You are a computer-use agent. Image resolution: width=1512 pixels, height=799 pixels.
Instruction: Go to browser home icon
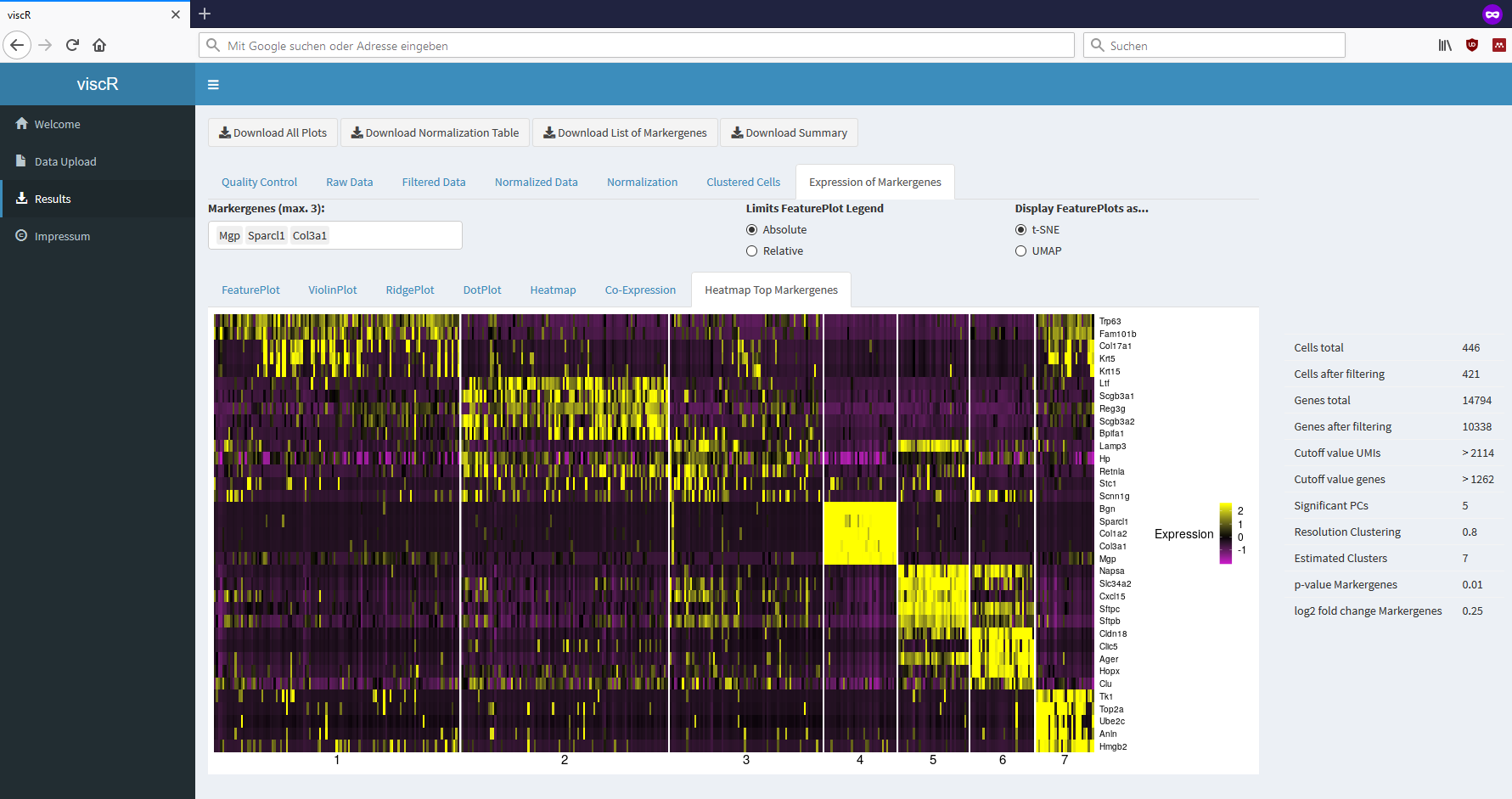point(99,45)
